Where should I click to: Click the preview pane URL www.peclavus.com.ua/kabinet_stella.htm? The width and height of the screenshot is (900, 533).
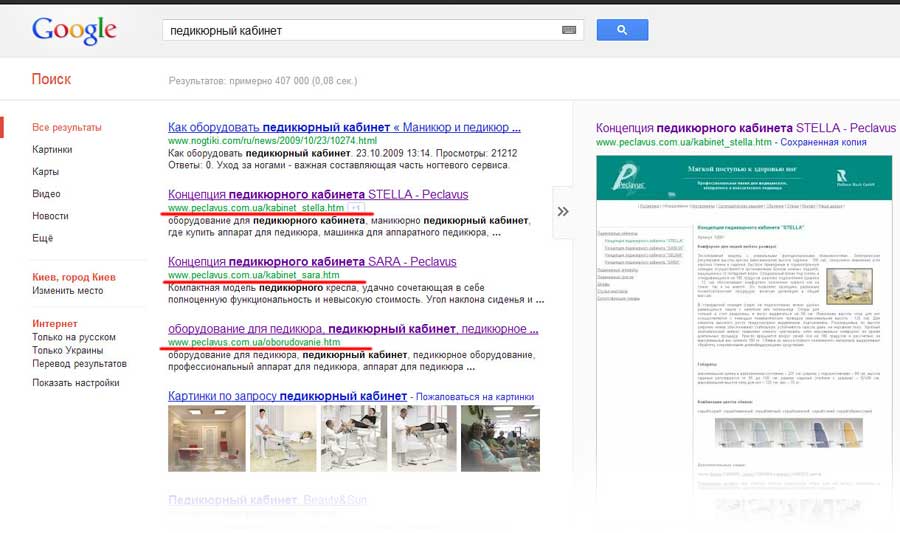[684, 142]
